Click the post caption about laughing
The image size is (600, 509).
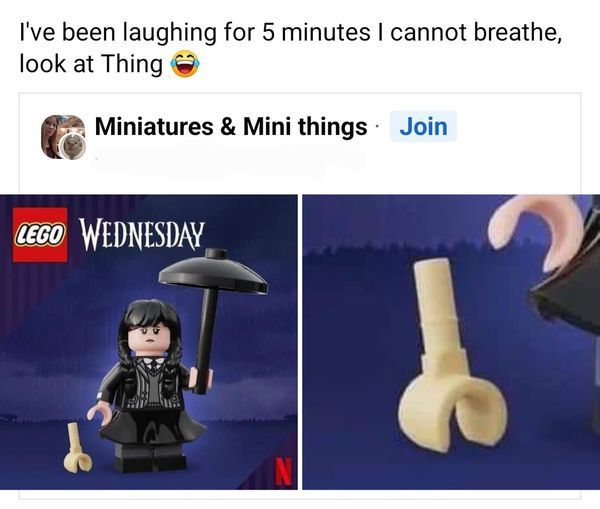(291, 48)
